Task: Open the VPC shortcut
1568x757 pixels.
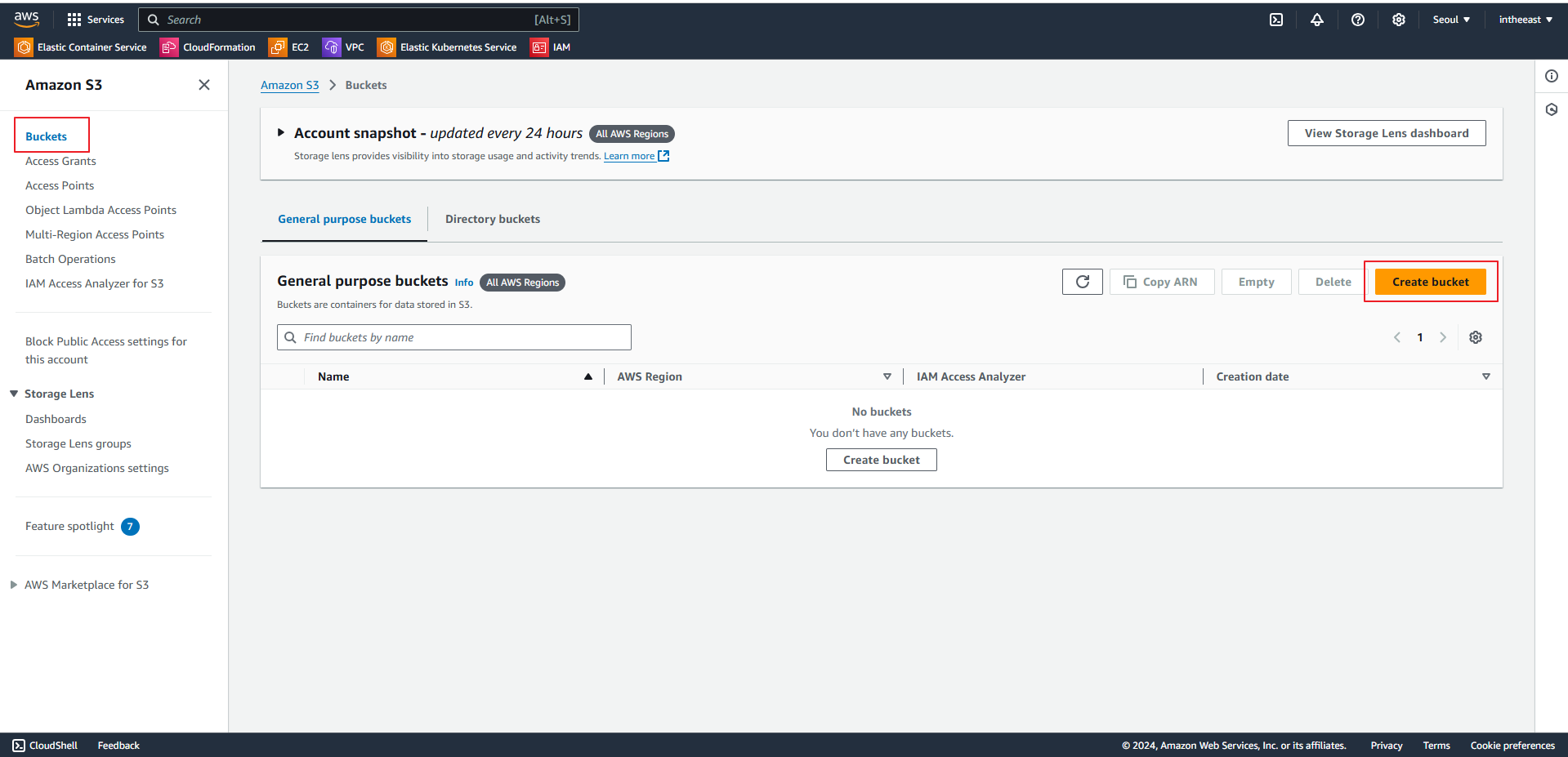Action: [x=344, y=47]
